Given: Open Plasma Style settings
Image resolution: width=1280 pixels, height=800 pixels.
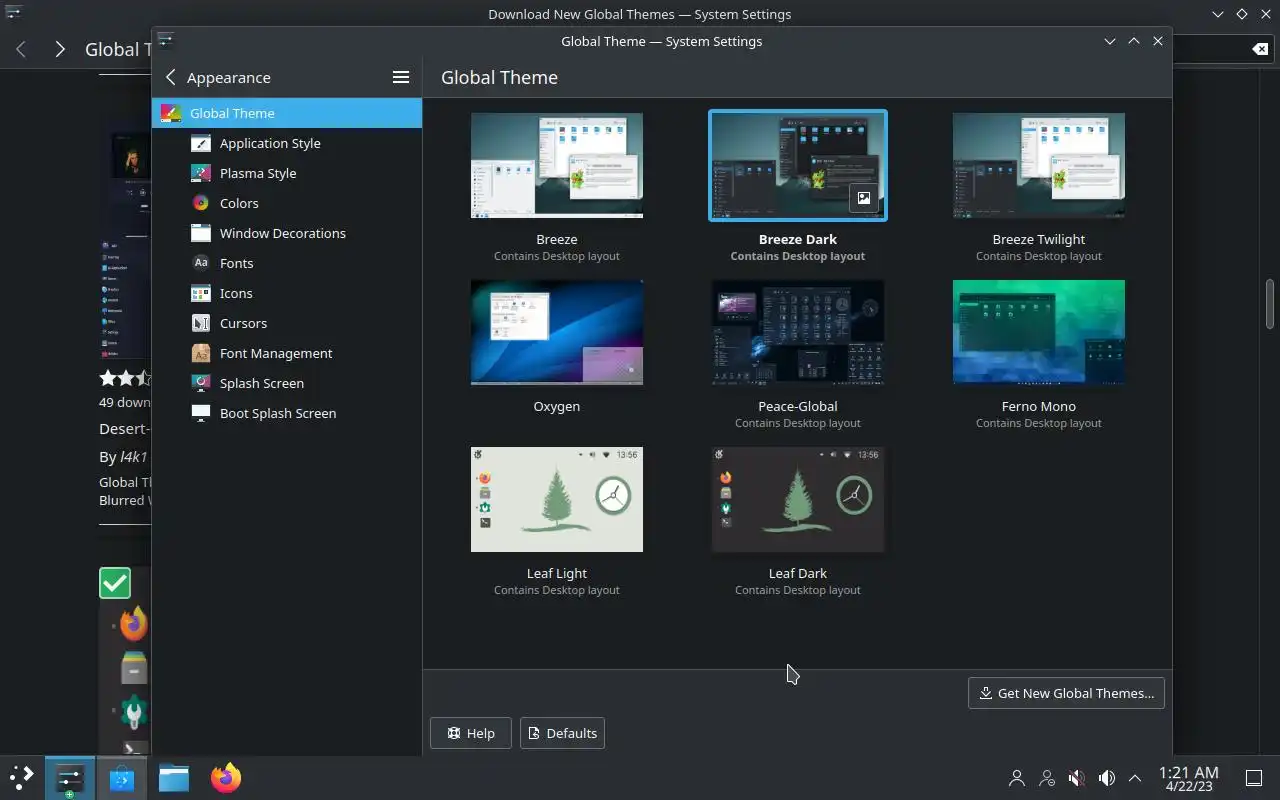Looking at the screenshot, I should point(287,173).
